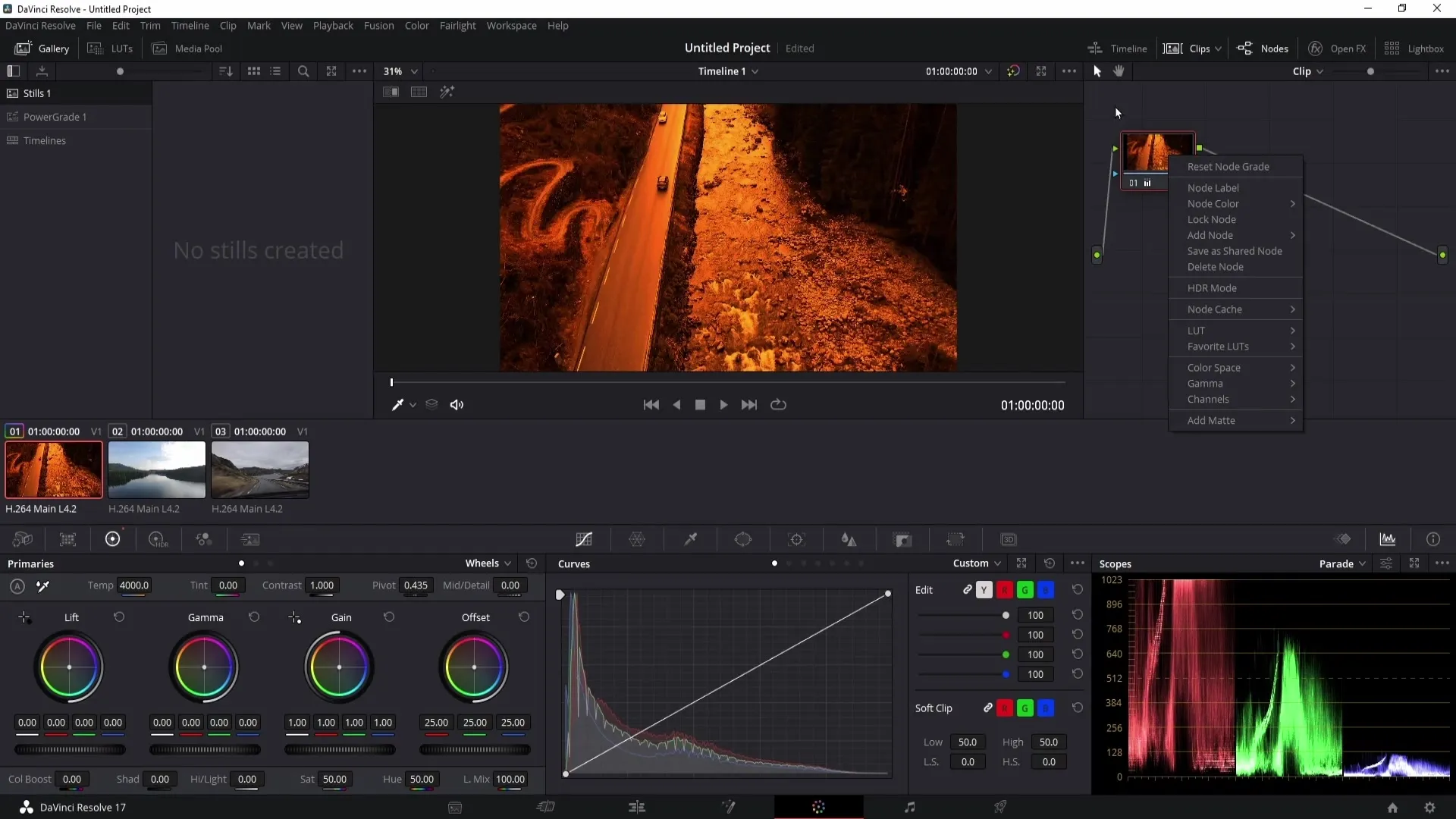
Task: Toggle Soft Clip channel link
Action: pos(987,708)
